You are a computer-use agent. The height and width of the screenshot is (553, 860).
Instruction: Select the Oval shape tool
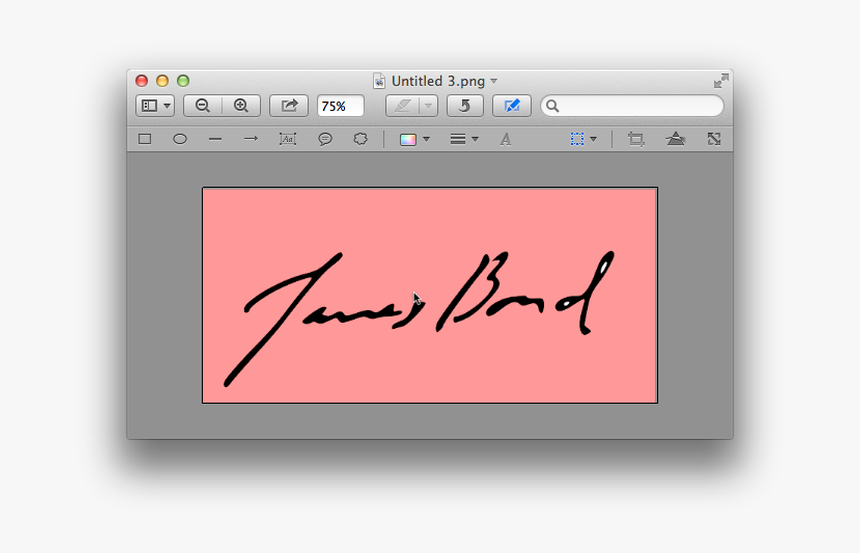click(x=180, y=139)
